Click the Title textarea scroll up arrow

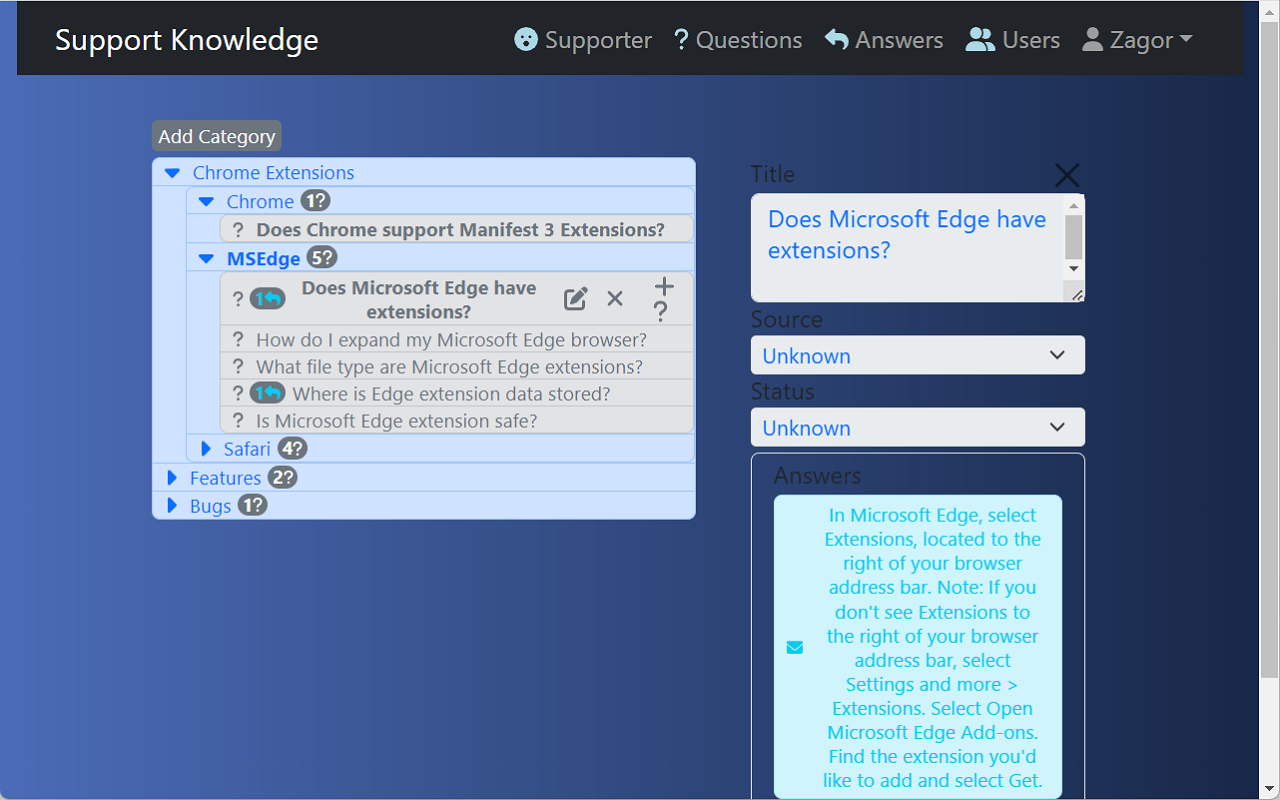tap(1074, 205)
